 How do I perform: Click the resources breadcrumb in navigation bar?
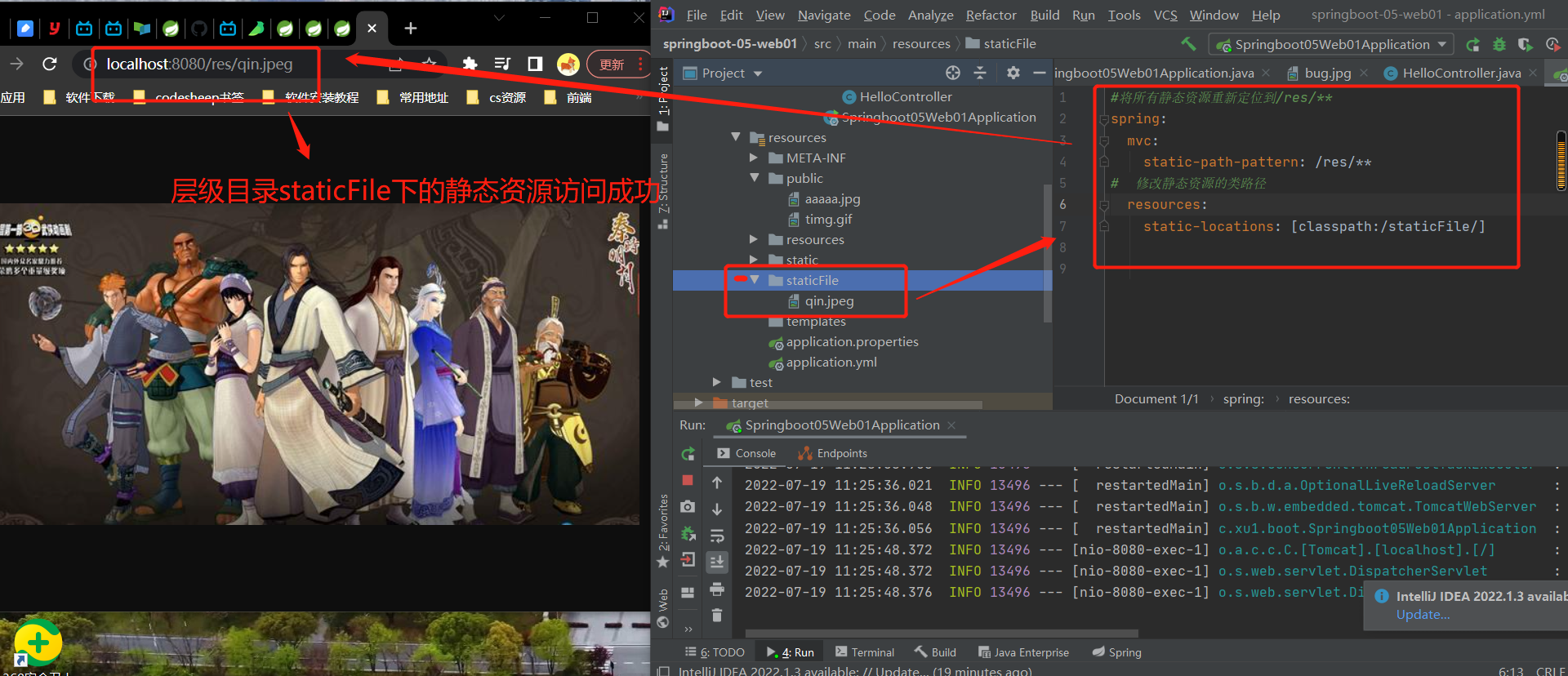coord(921,44)
